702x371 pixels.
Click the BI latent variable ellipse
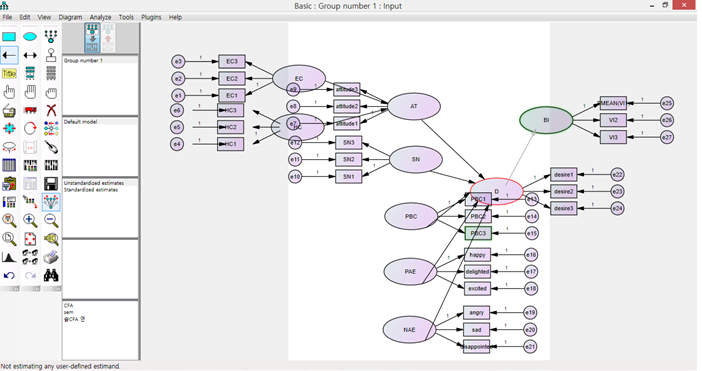[x=546, y=120]
